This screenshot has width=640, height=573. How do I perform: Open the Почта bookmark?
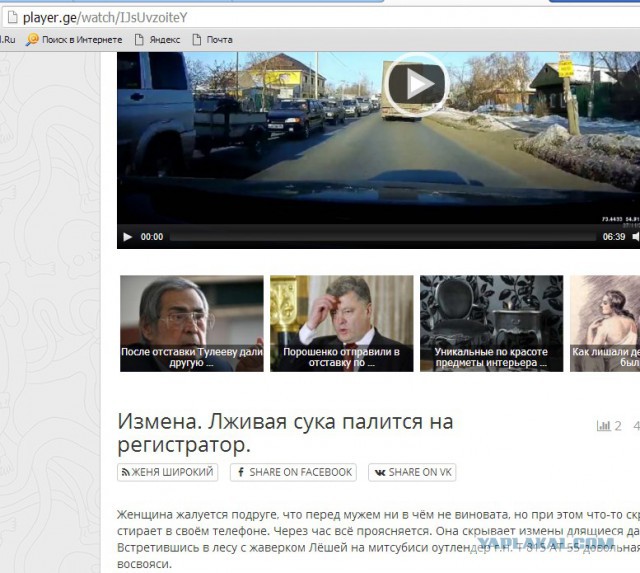pos(212,40)
